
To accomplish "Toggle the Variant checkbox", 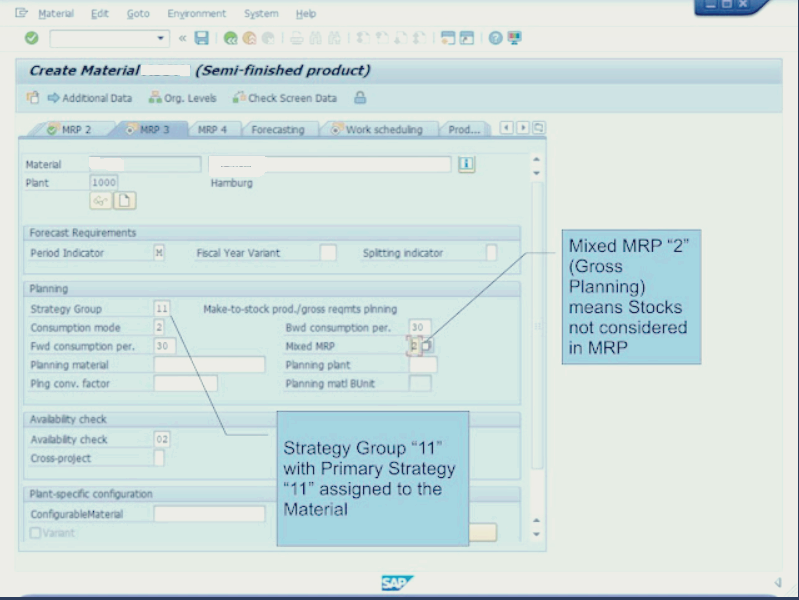I will (35, 533).
